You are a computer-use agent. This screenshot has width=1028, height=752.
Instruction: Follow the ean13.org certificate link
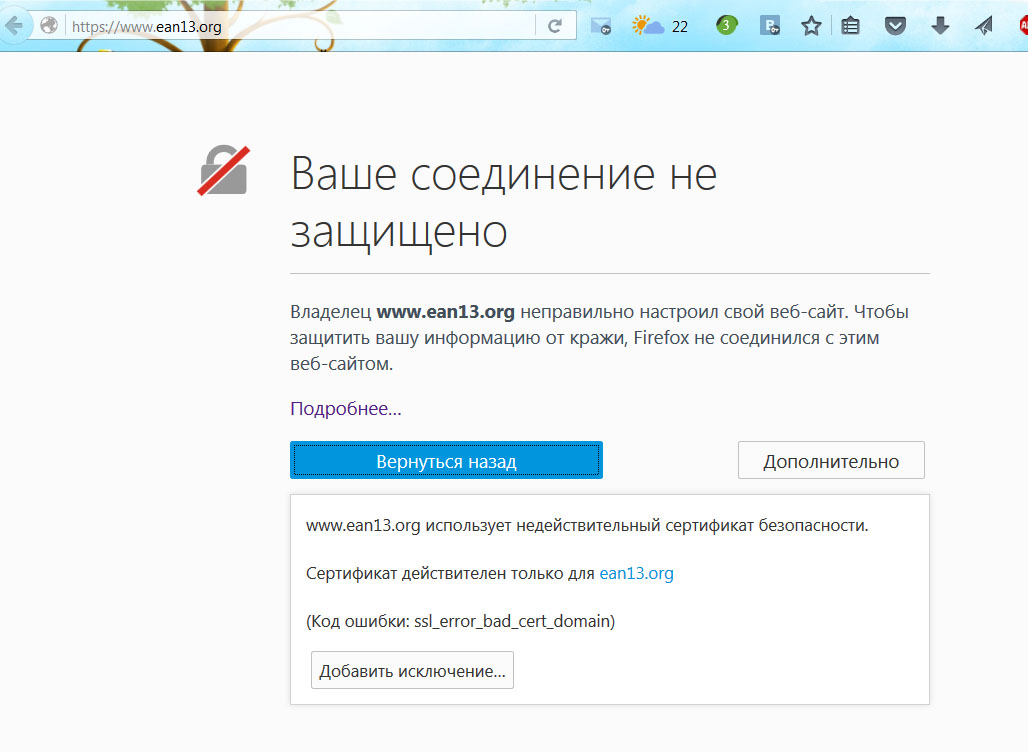pos(636,574)
